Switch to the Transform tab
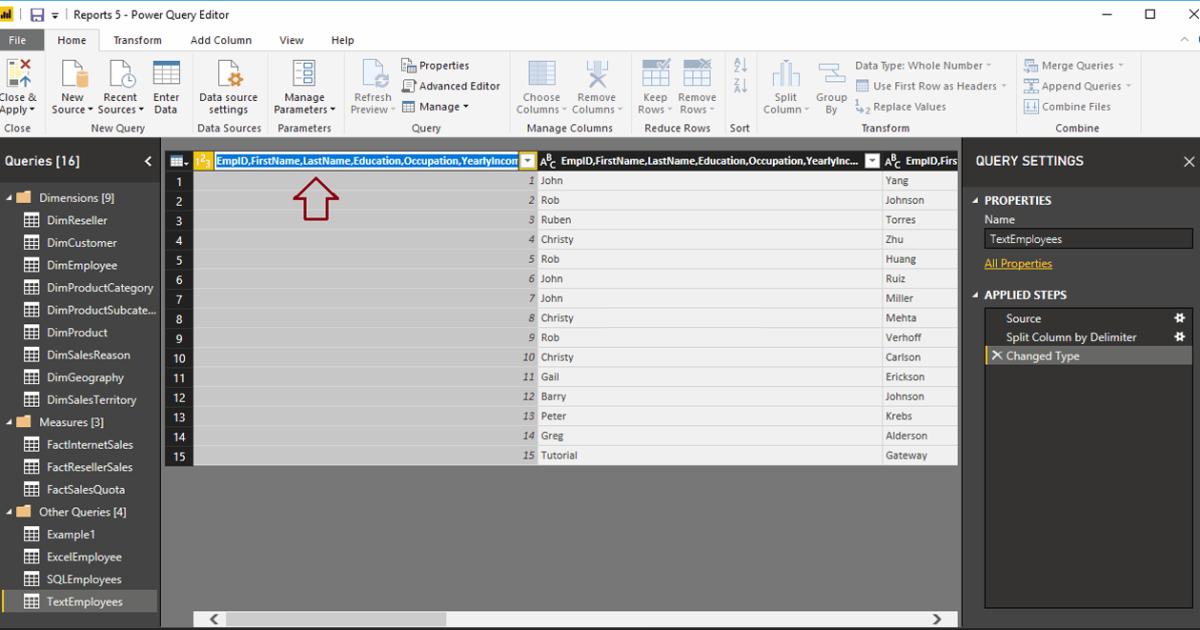1200x630 pixels. click(137, 40)
